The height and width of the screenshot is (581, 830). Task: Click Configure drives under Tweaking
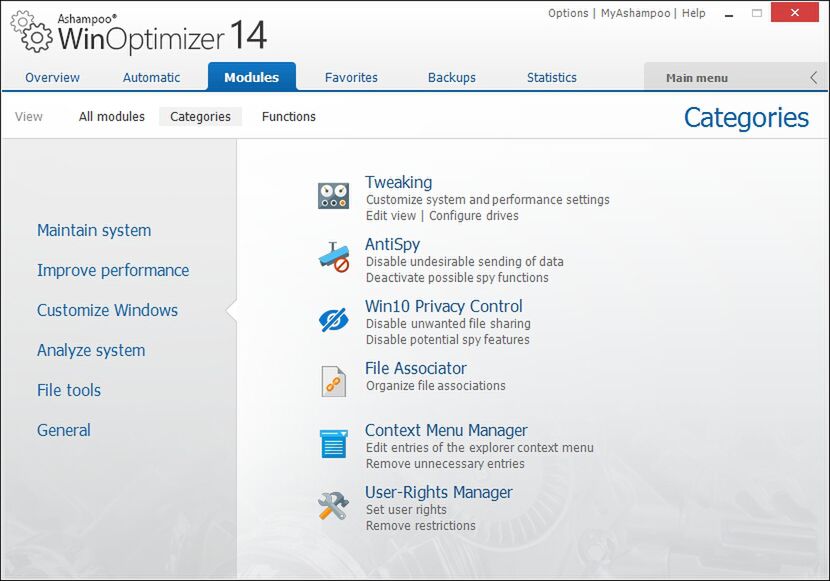tap(474, 215)
